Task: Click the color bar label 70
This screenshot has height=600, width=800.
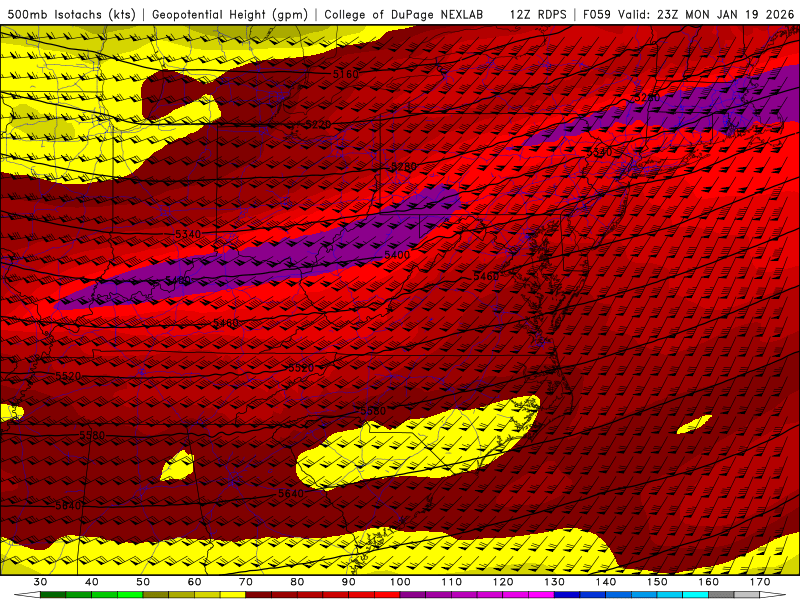Action: point(245,582)
